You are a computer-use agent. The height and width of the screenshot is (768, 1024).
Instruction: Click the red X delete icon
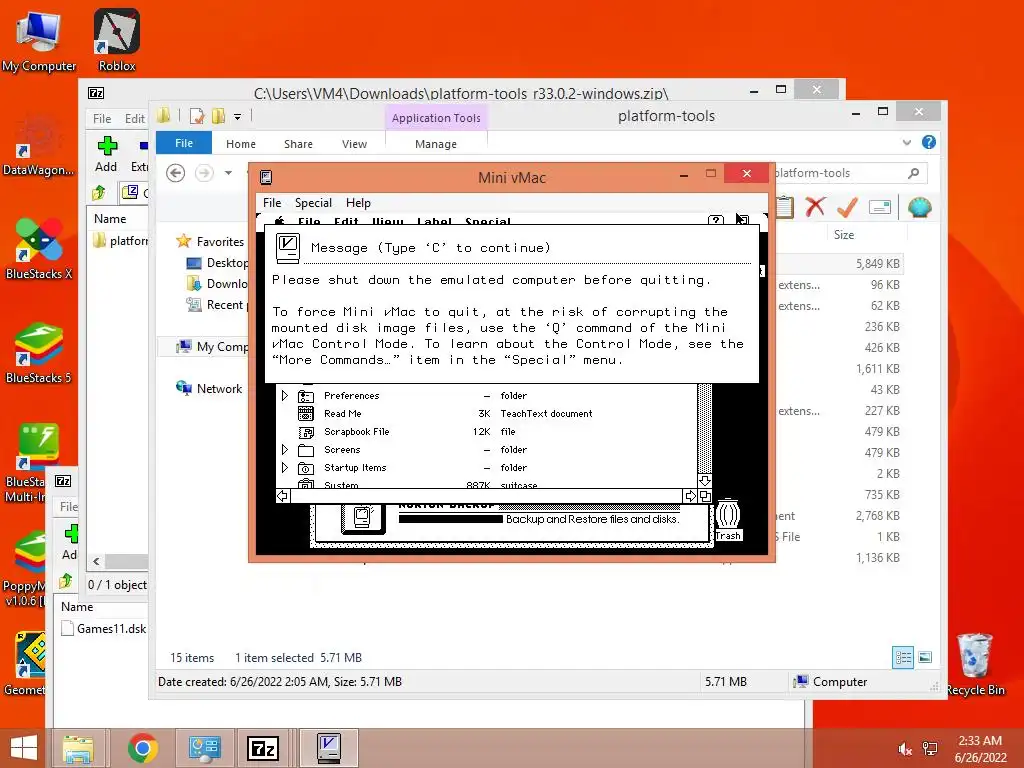tap(815, 208)
